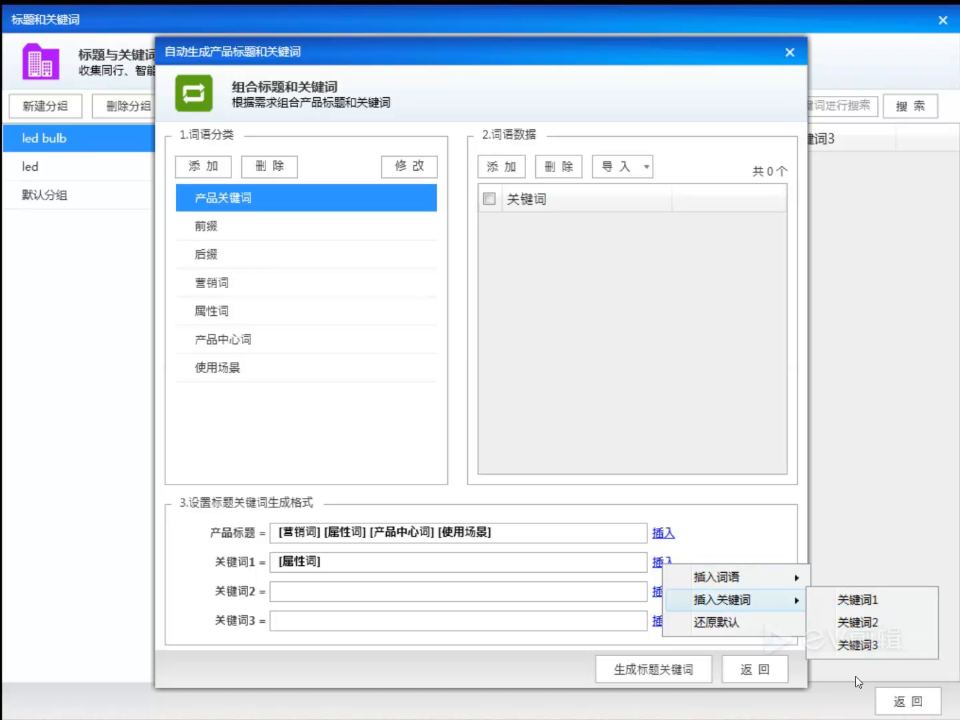Click 返回 in the dialog
Screen dimensions: 960x720
(755, 669)
